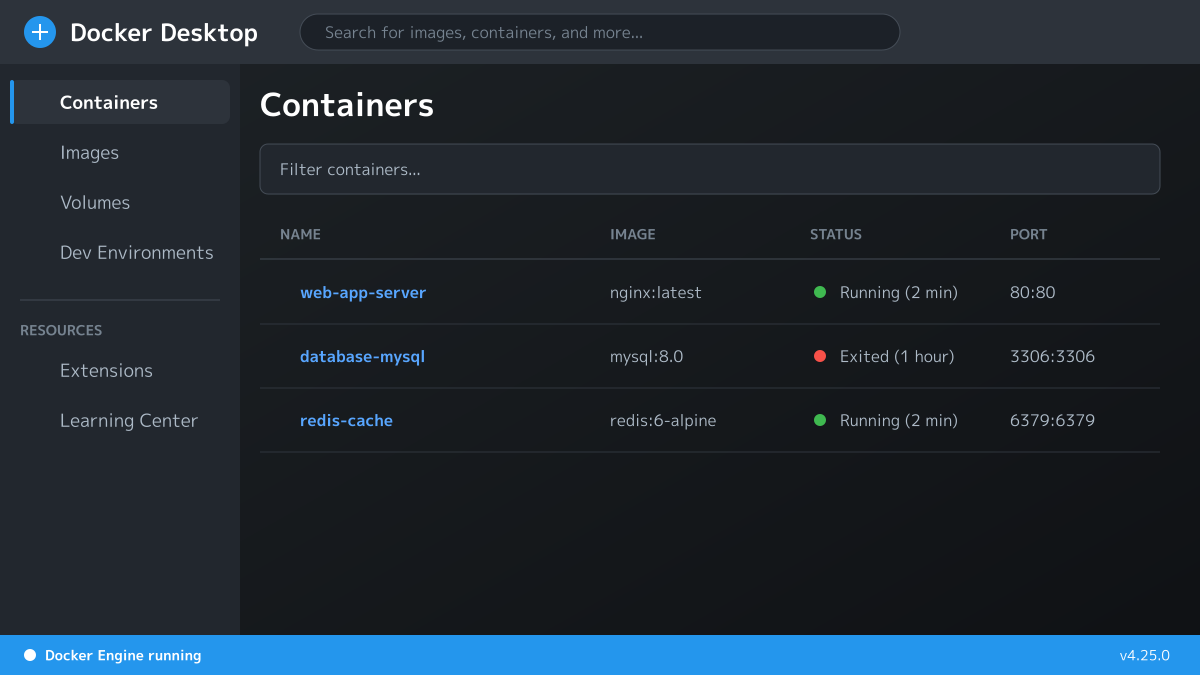Click the green status dot for web-app-server
The image size is (1200, 675).
[x=820, y=292]
